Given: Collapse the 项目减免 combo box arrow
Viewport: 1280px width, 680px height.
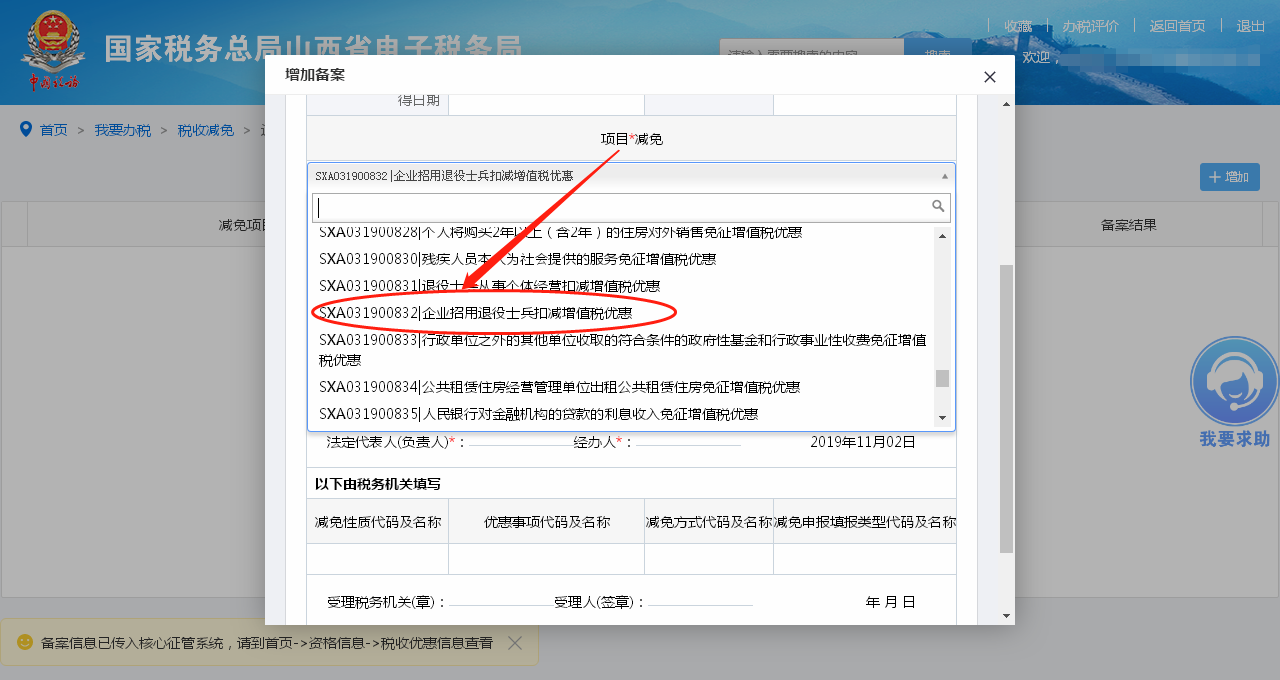Looking at the screenshot, I should click(x=945, y=175).
